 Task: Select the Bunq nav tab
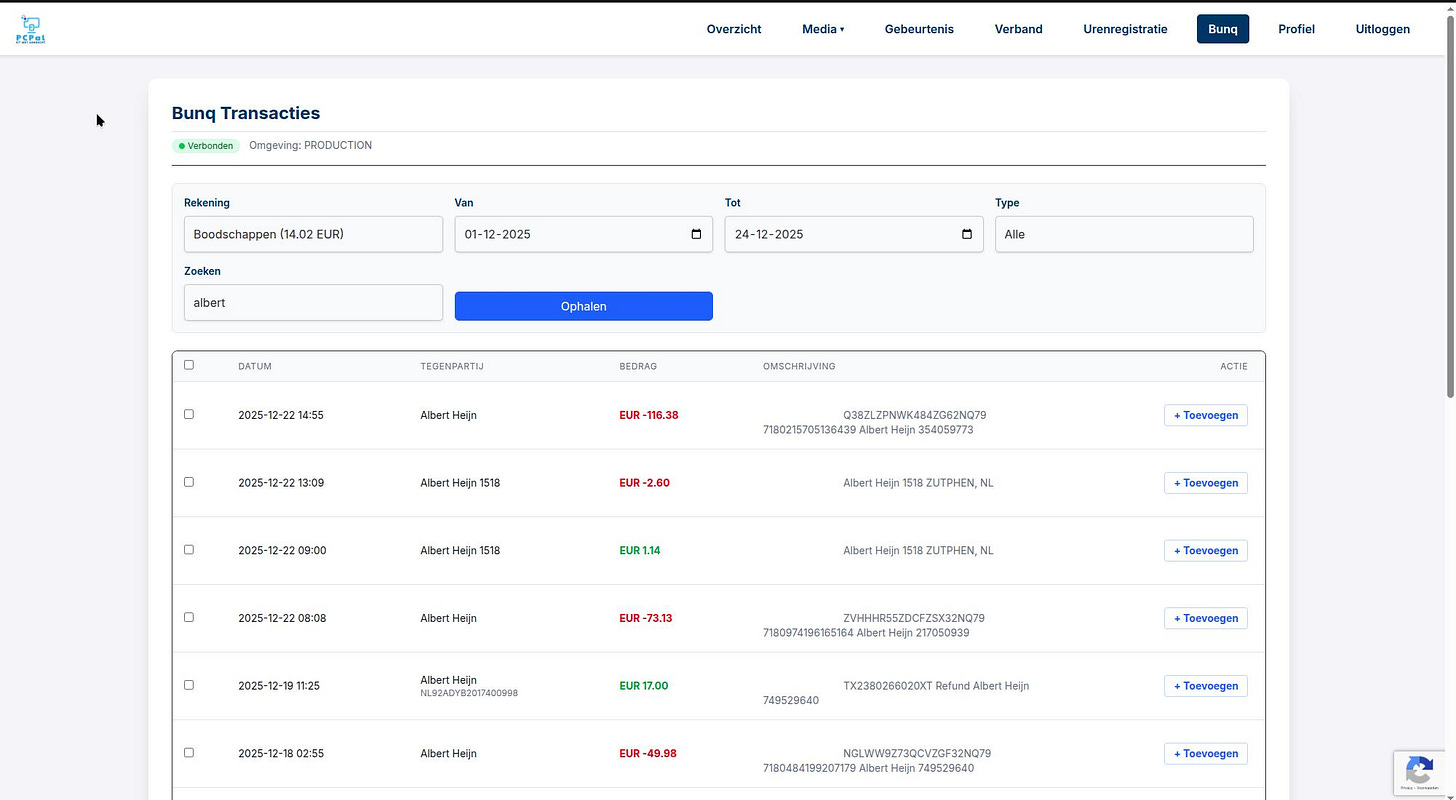(x=1223, y=29)
